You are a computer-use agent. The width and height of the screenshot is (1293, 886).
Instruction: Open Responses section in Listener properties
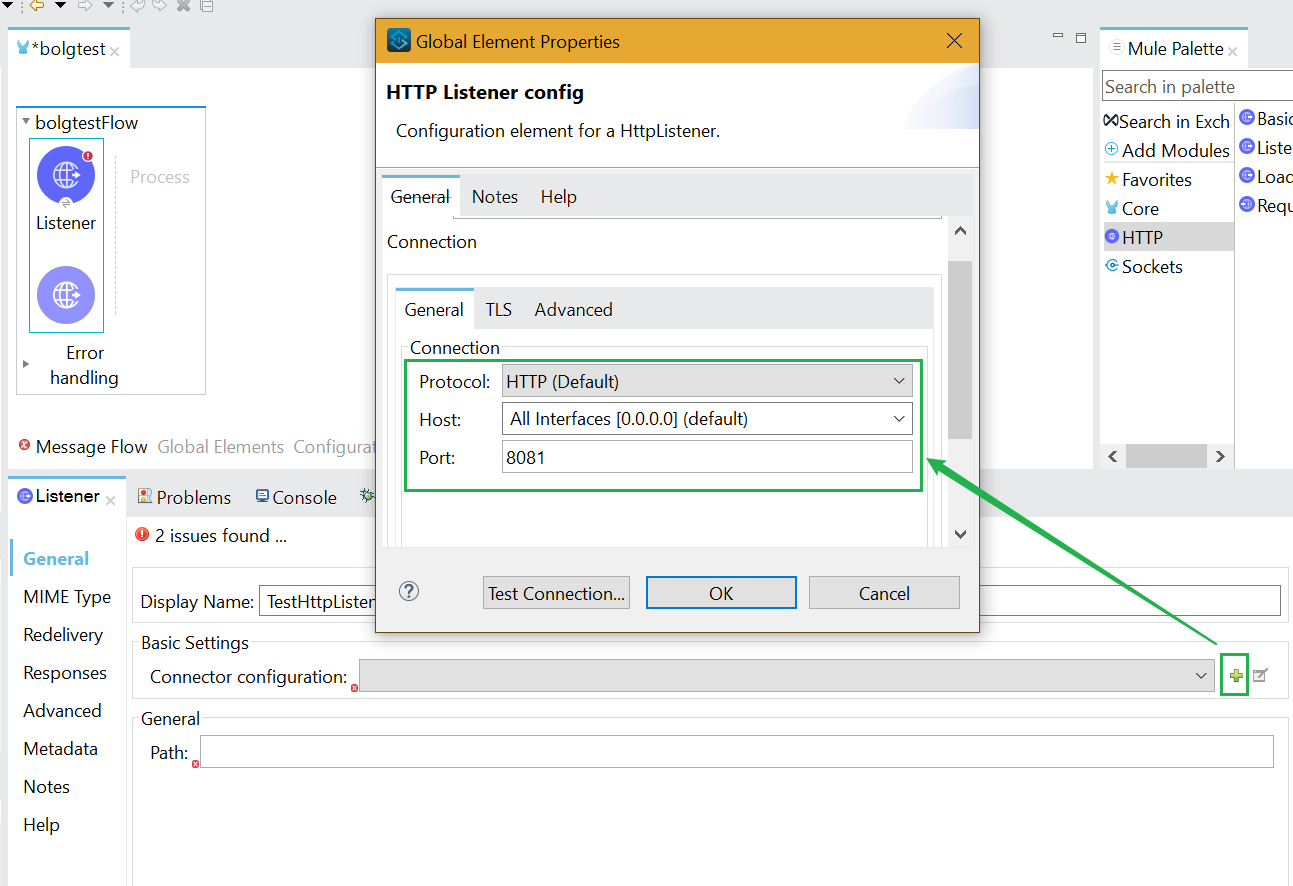pyautogui.click(x=65, y=673)
